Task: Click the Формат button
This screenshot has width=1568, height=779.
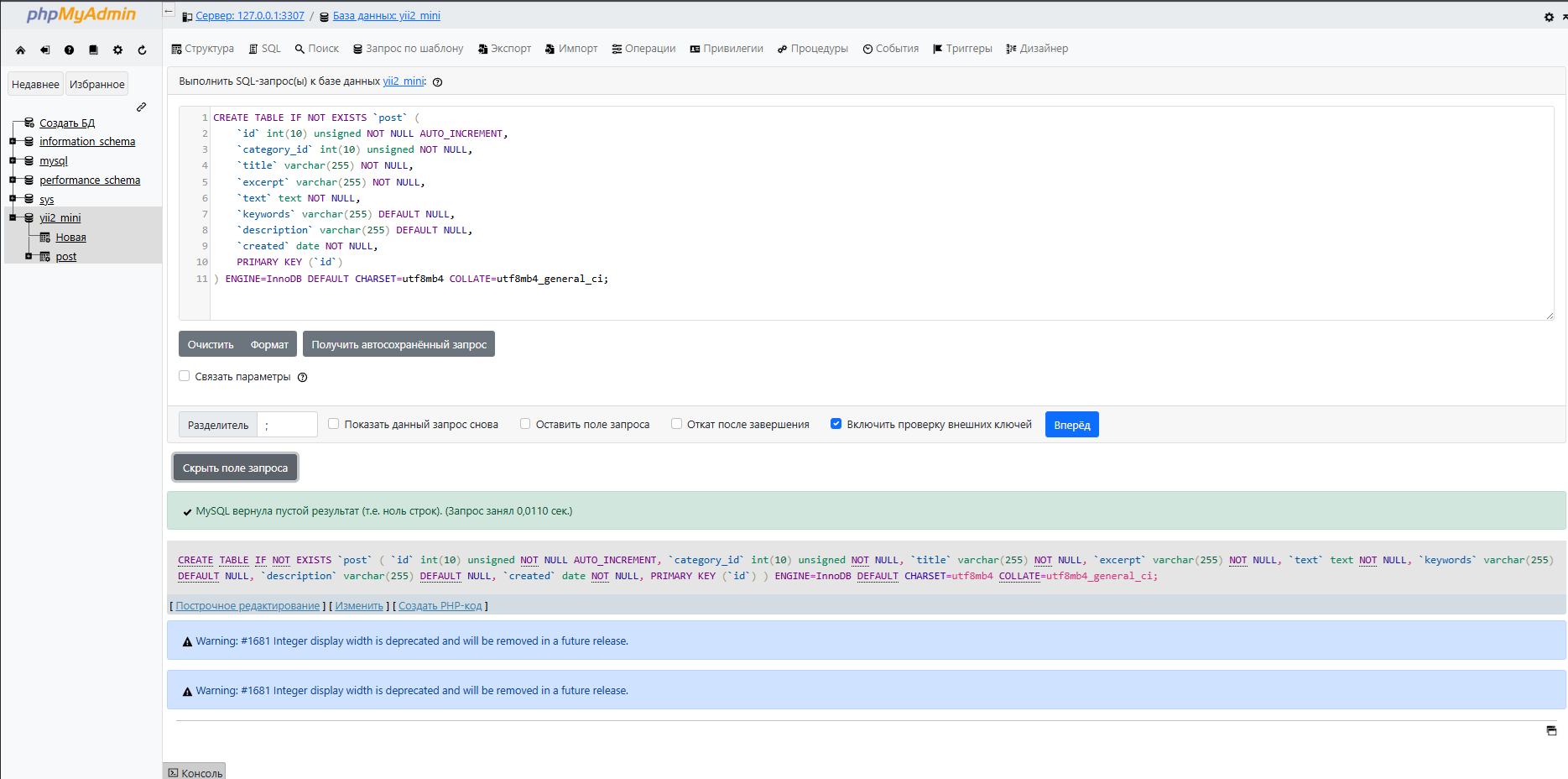Action: pyautogui.click(x=269, y=344)
